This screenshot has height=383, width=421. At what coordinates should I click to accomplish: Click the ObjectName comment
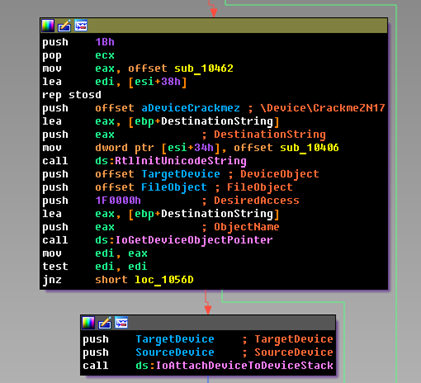246,227
